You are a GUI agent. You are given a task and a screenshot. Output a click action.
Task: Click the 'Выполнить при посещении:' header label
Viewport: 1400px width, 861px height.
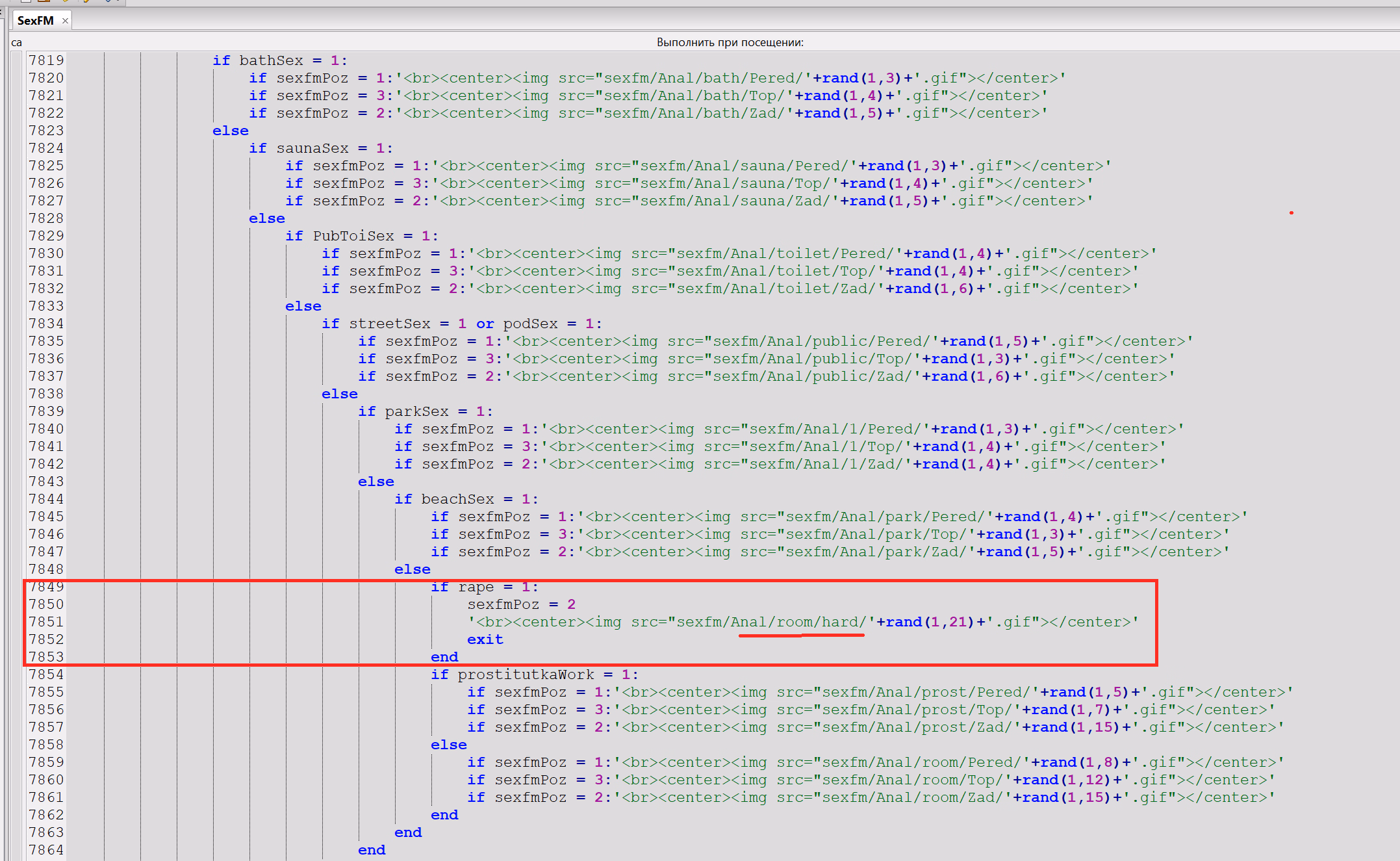[730, 42]
